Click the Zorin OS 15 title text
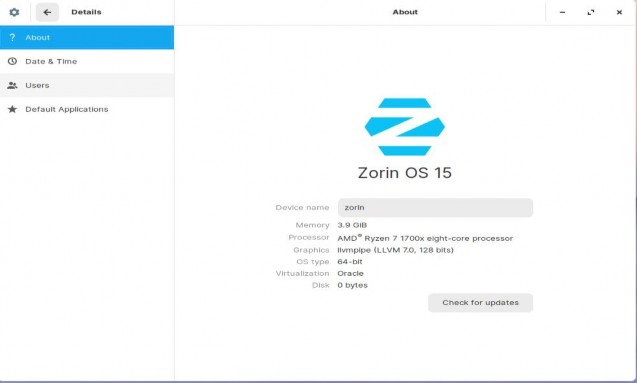637x383 pixels. [405, 173]
